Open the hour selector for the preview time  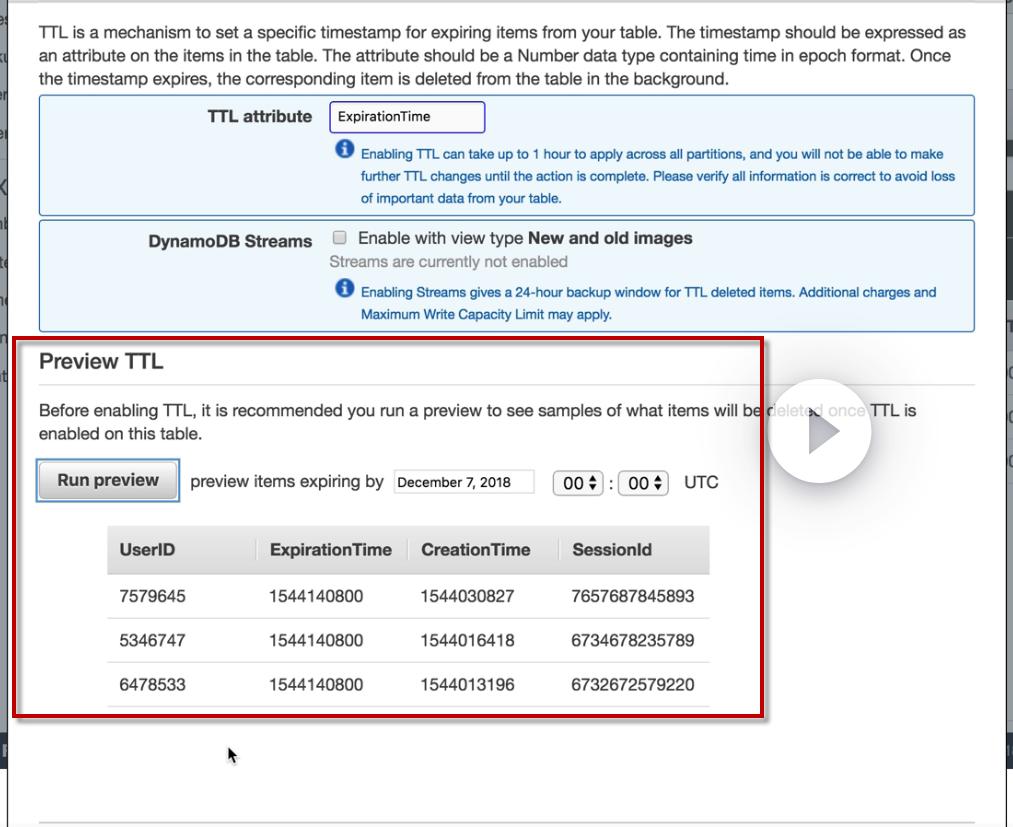[578, 483]
